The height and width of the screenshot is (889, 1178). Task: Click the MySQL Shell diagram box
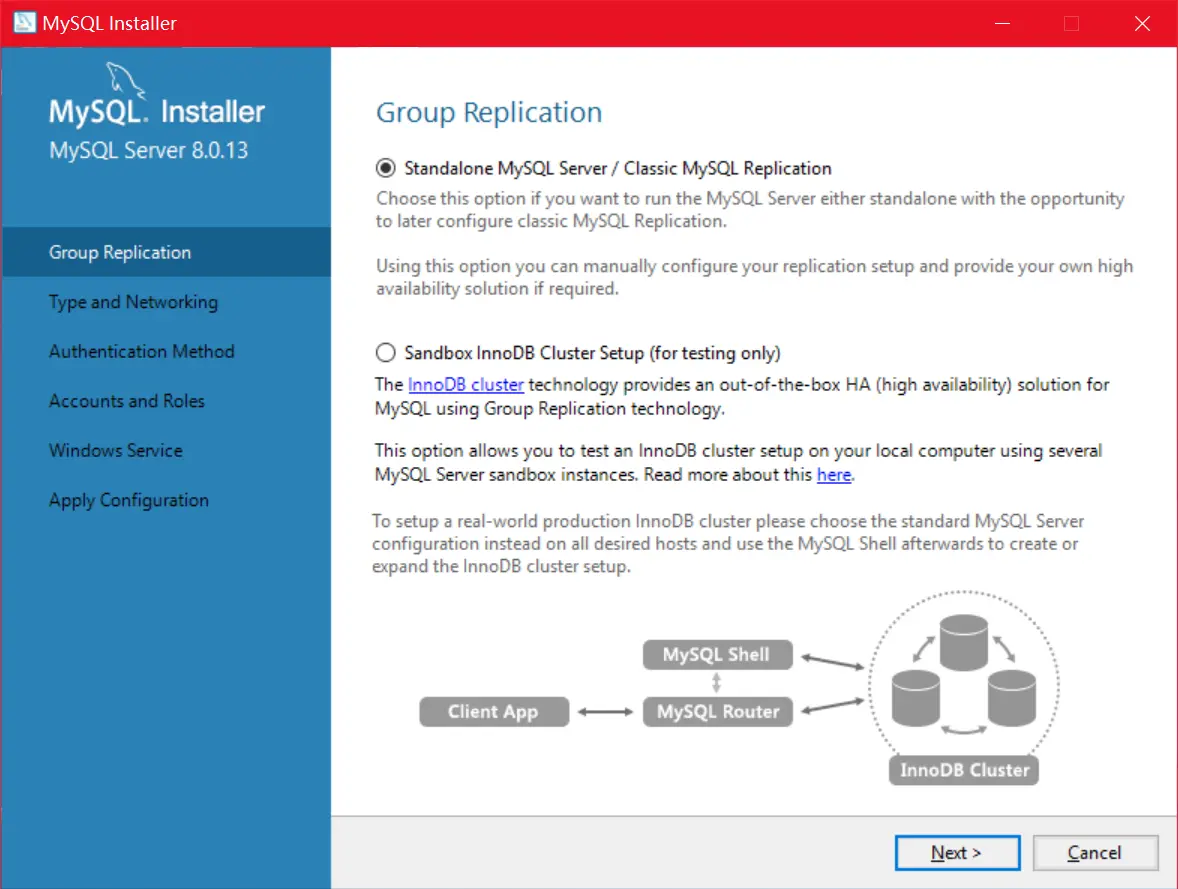(717, 655)
